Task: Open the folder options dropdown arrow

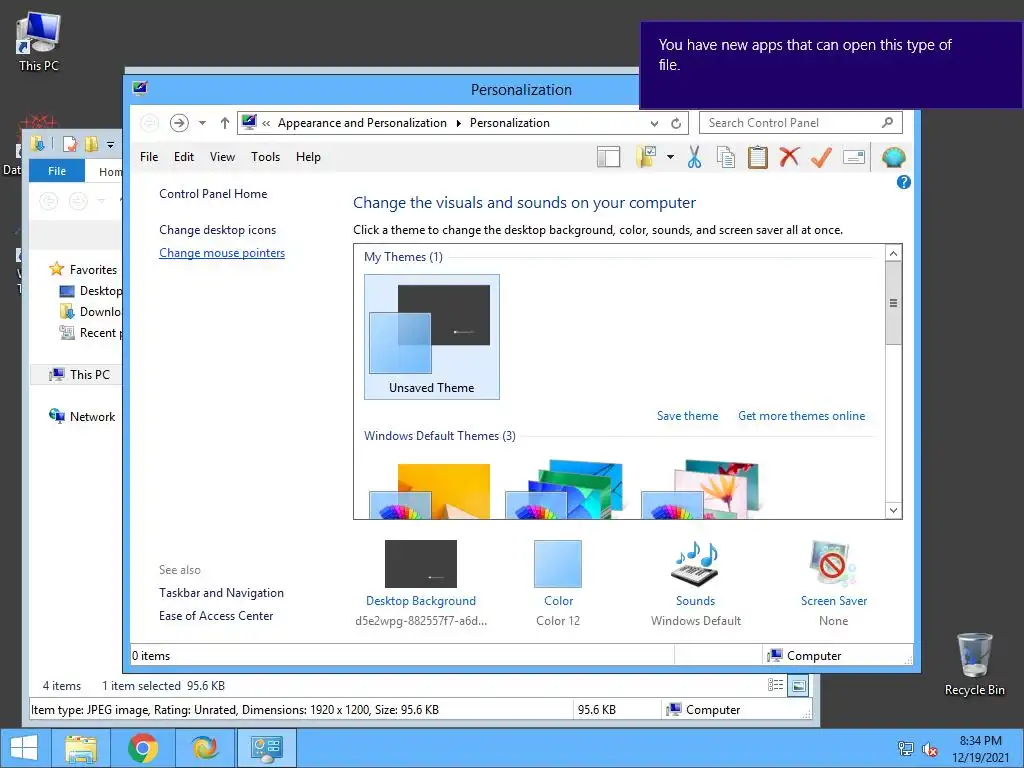Action: [670, 157]
